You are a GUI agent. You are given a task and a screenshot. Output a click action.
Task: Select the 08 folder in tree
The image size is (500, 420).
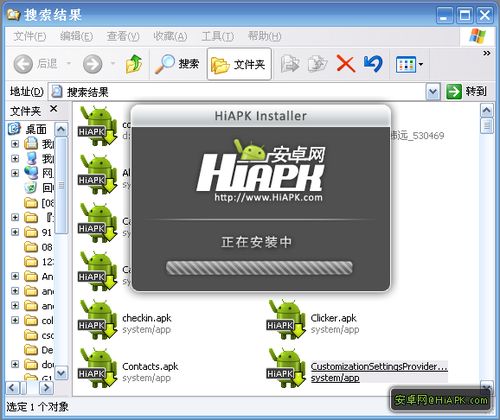(x=39, y=247)
